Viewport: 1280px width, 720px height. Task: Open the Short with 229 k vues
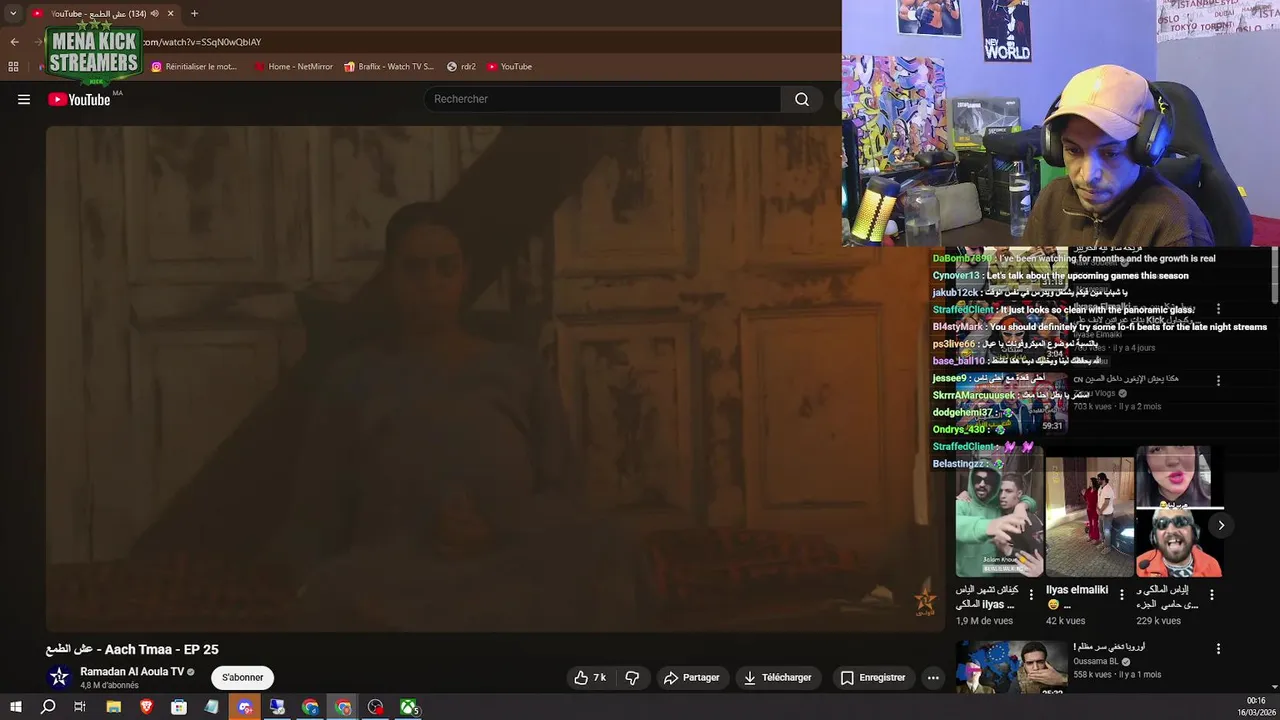(1179, 512)
